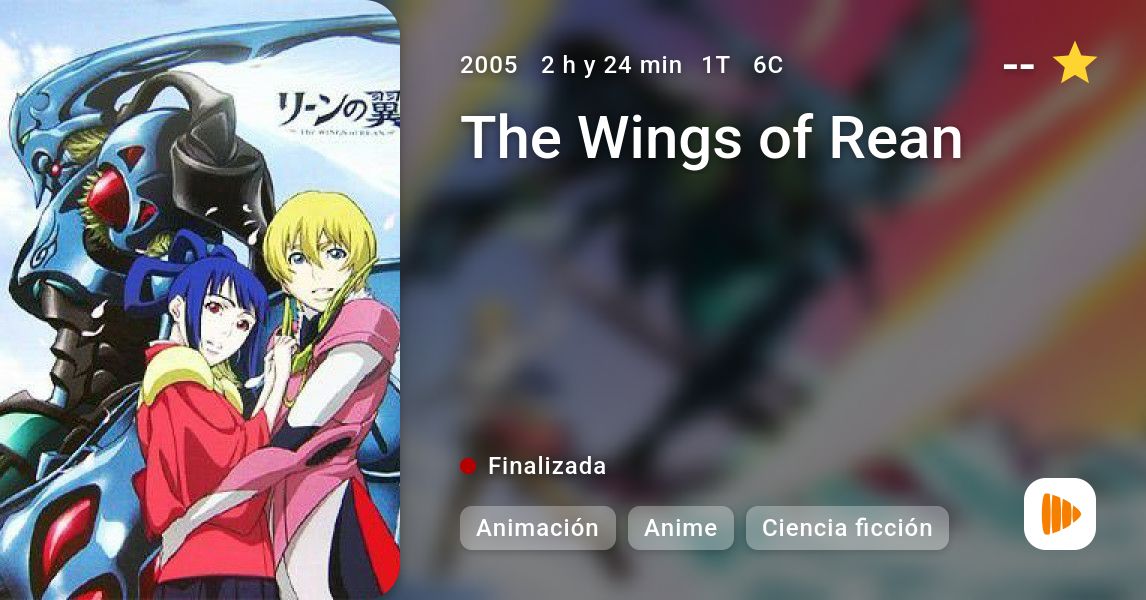The height and width of the screenshot is (600, 1146).
Task: Click the Japanese title logo on the poster
Action: (x=338, y=113)
